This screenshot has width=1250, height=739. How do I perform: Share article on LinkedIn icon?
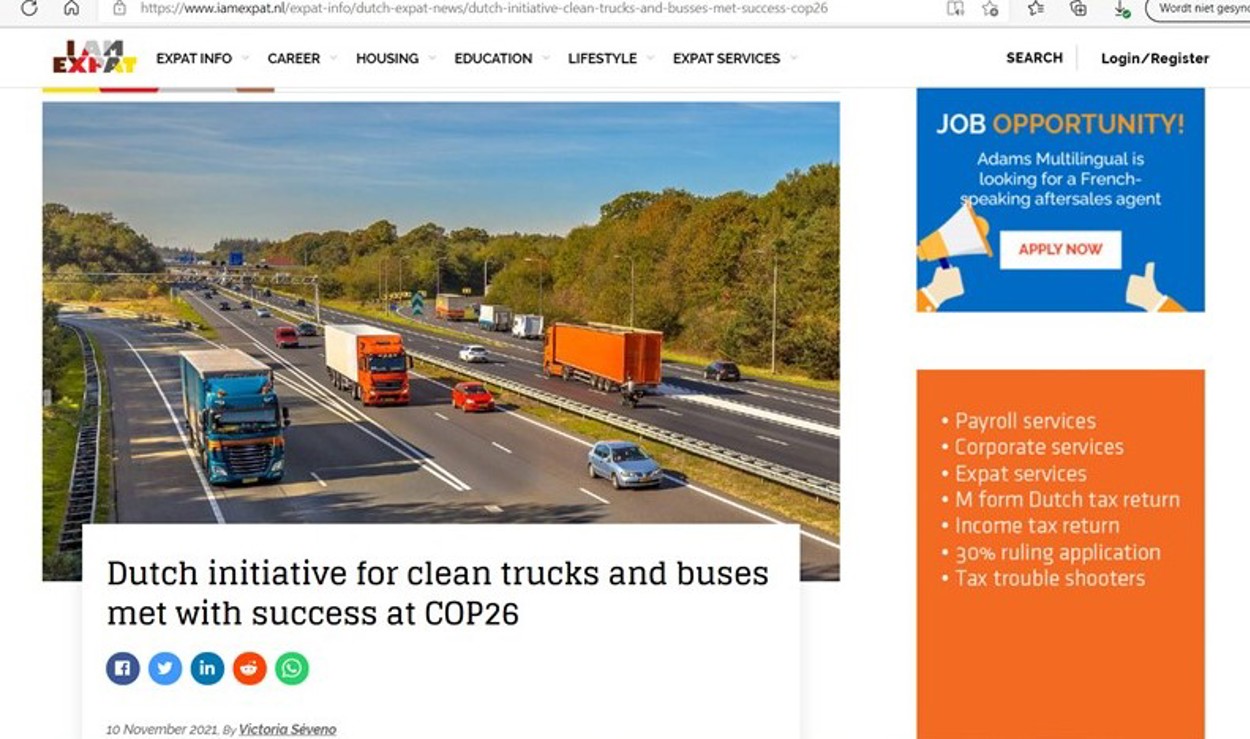[207, 668]
